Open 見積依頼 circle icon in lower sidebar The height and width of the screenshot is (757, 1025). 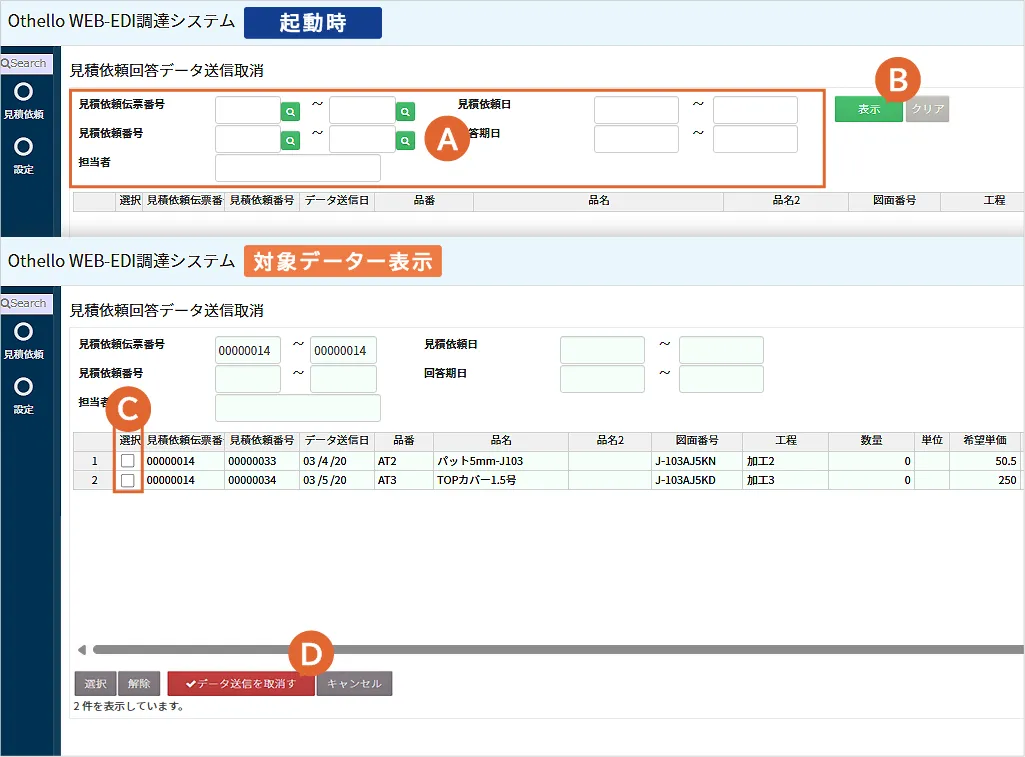pyautogui.click(x=24, y=331)
